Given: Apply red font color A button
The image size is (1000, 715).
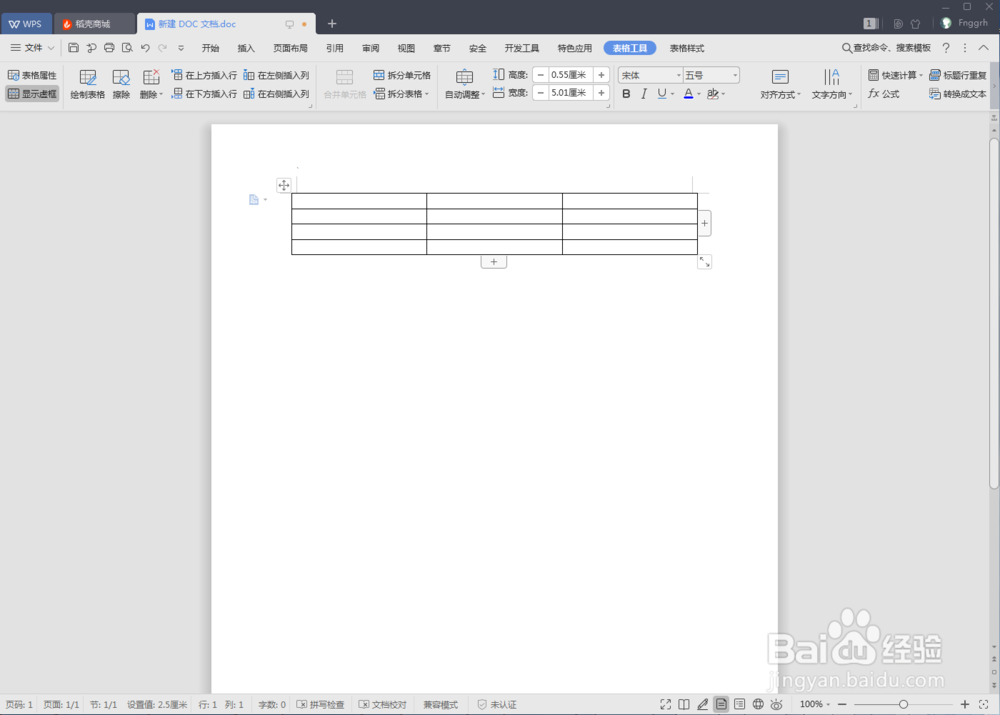Looking at the screenshot, I should tap(688, 94).
